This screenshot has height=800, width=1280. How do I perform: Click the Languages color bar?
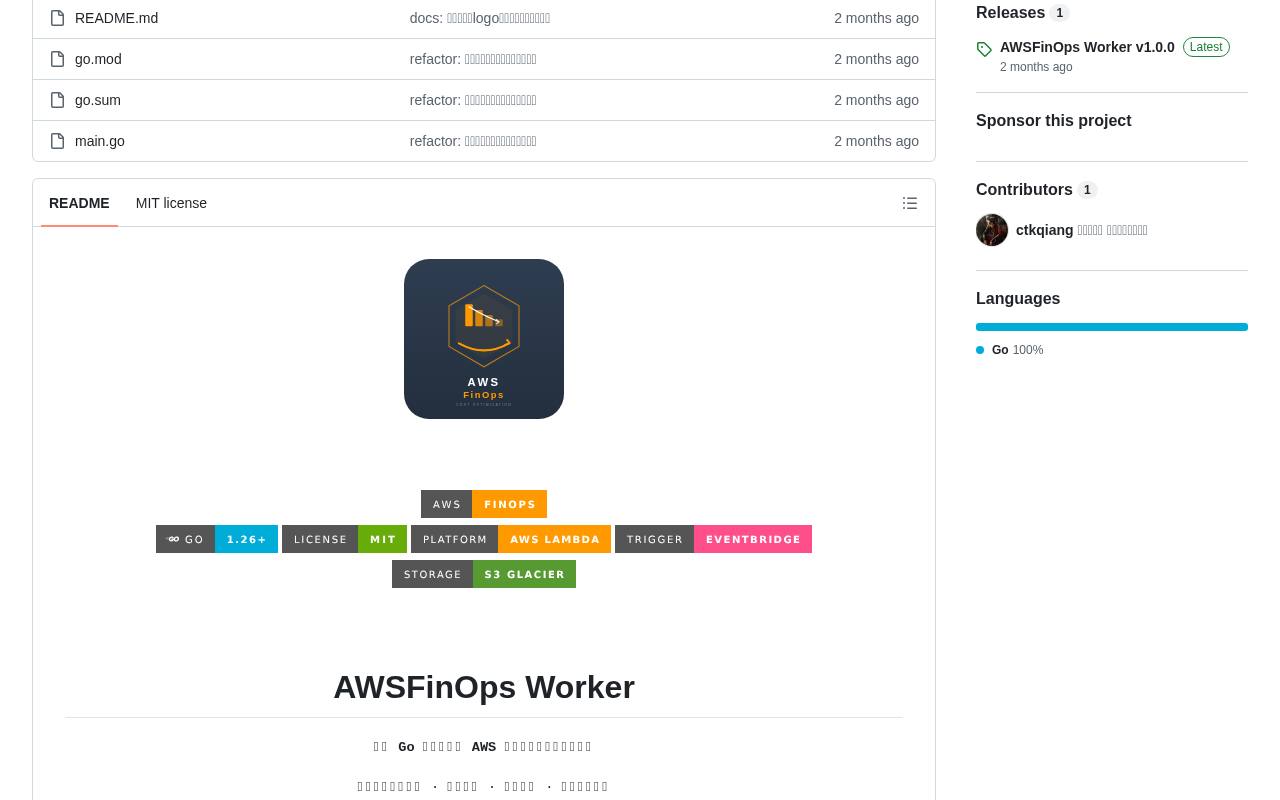1112,327
